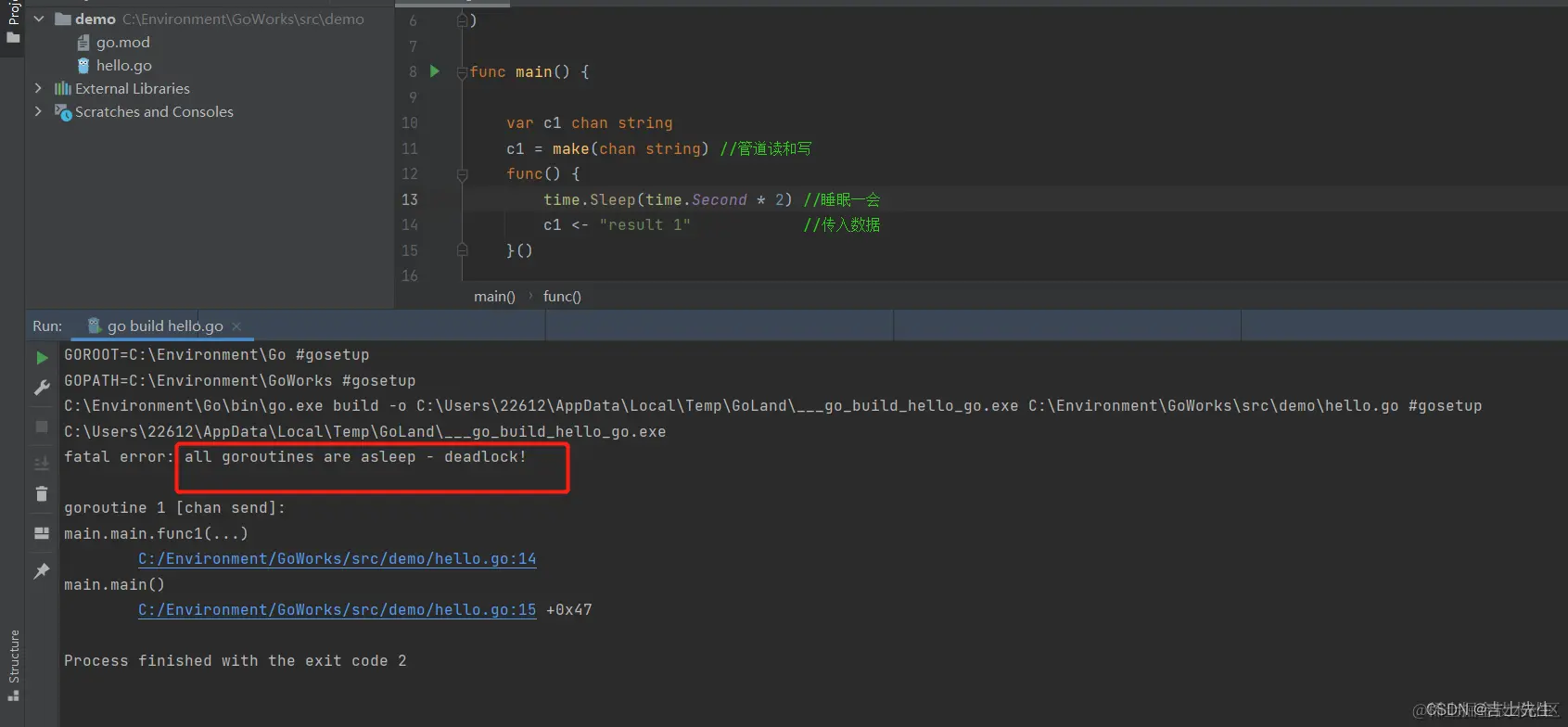Viewport: 1568px width, 727px height.
Task: Click the fold end marker at line 6
Action: pyautogui.click(x=462, y=20)
